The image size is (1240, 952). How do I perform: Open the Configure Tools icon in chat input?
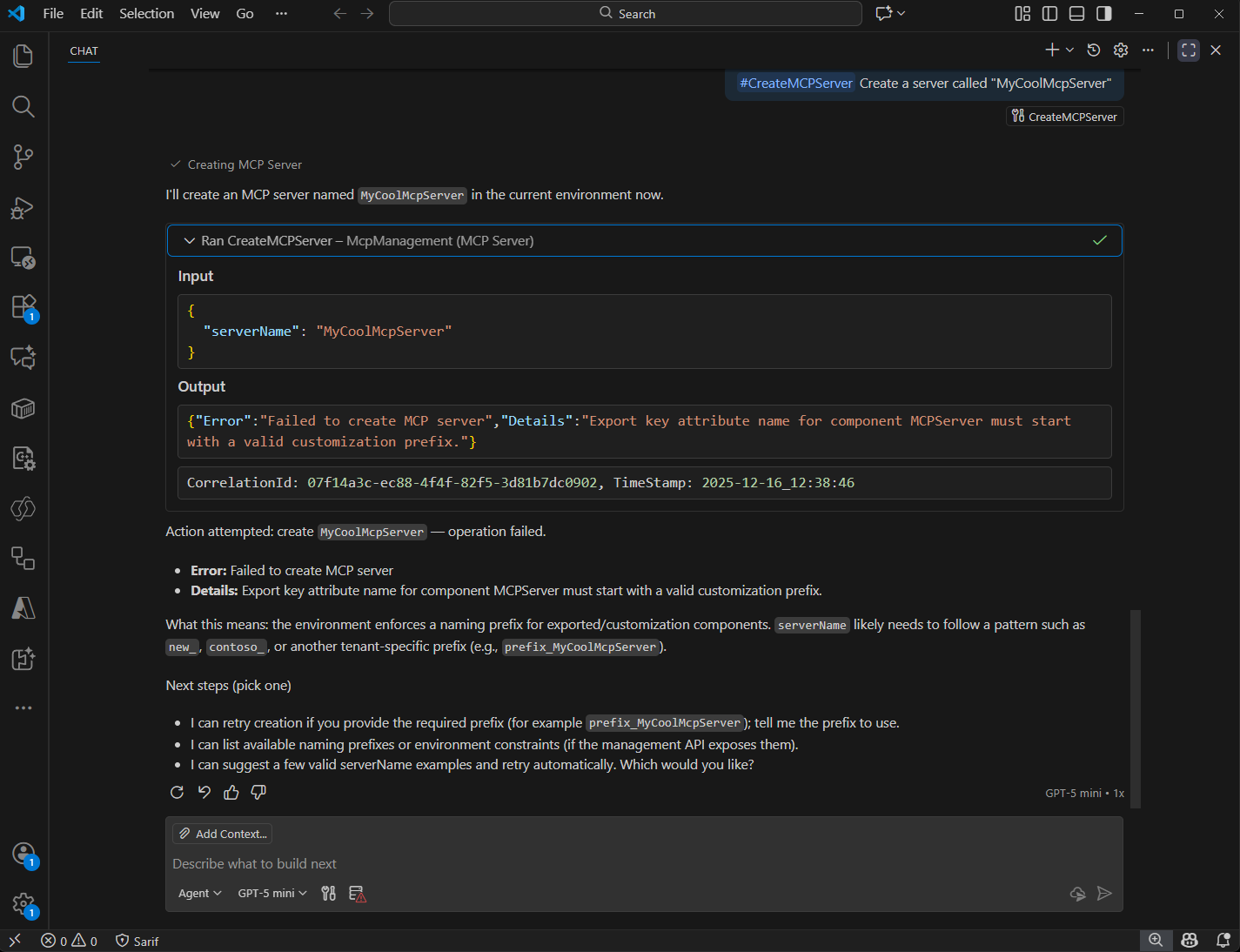328,894
